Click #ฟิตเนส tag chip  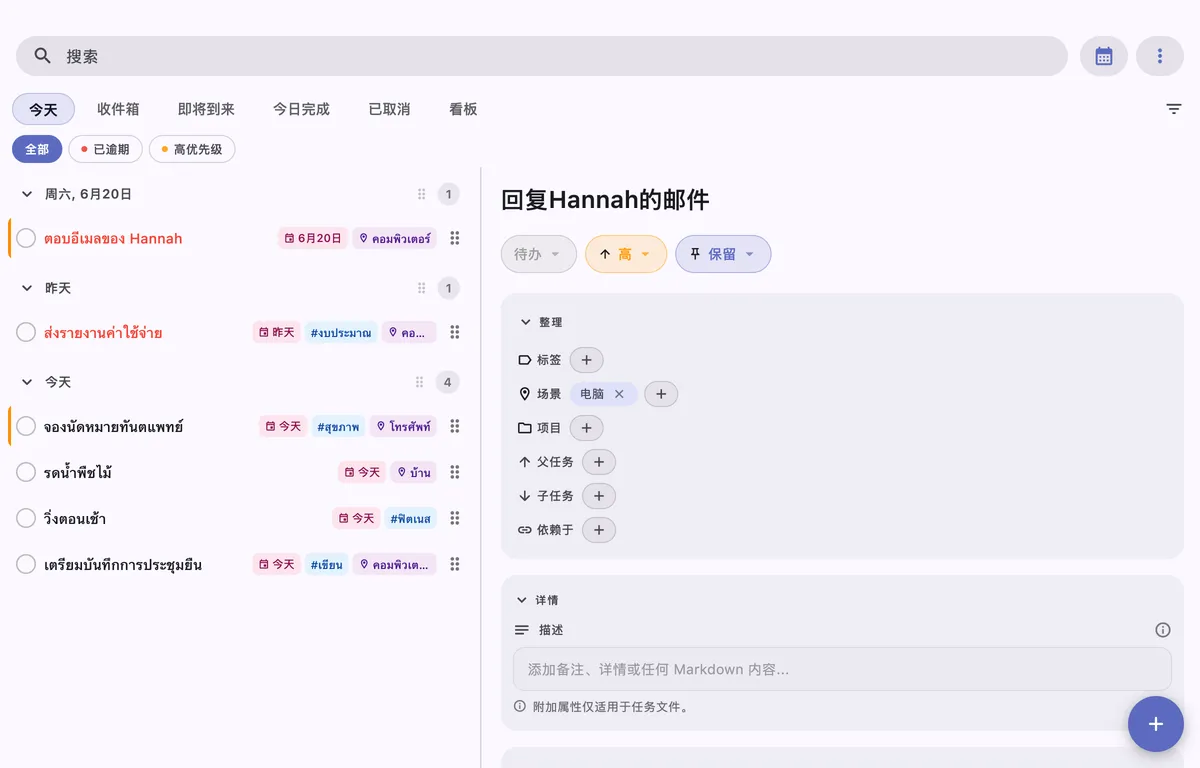pos(411,518)
